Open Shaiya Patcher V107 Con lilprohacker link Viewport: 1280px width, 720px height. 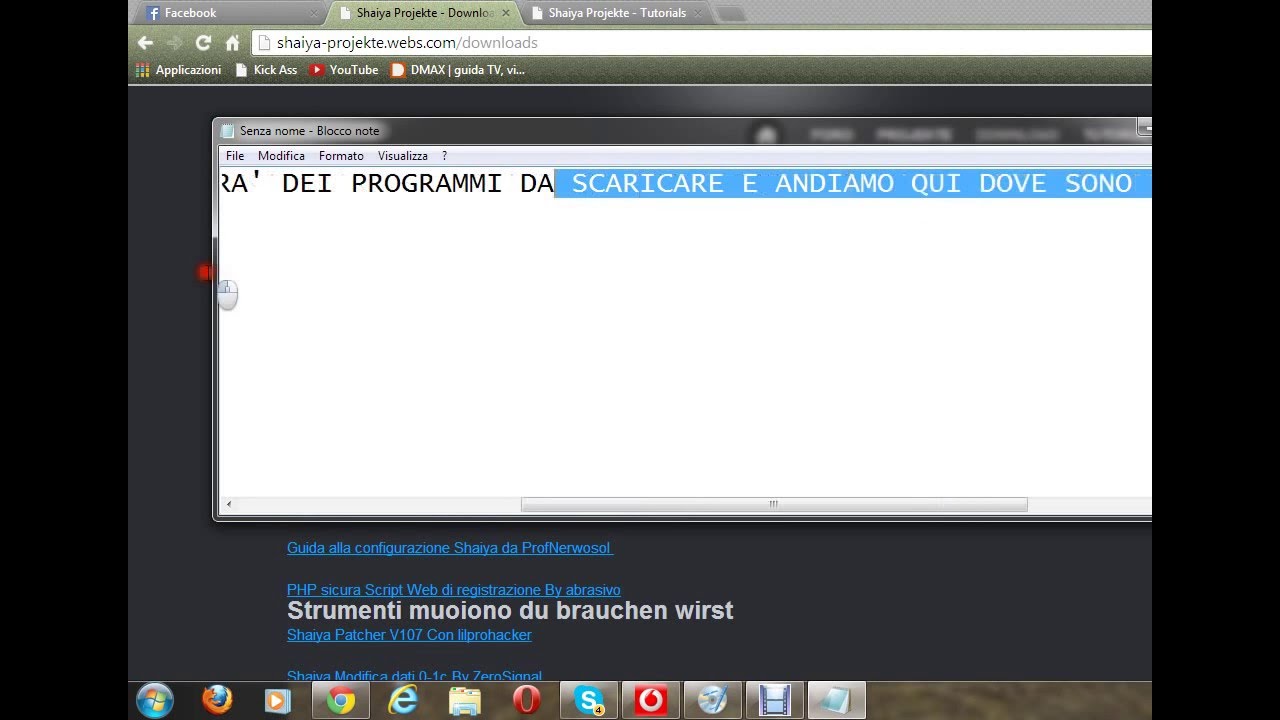pos(409,635)
